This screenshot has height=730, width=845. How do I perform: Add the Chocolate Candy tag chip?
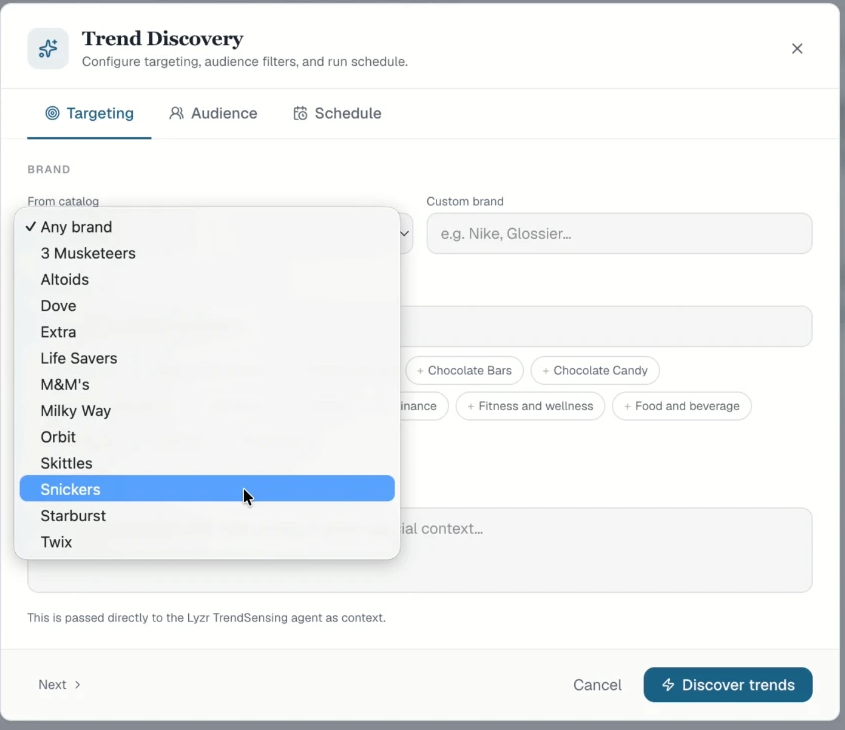tap(595, 371)
